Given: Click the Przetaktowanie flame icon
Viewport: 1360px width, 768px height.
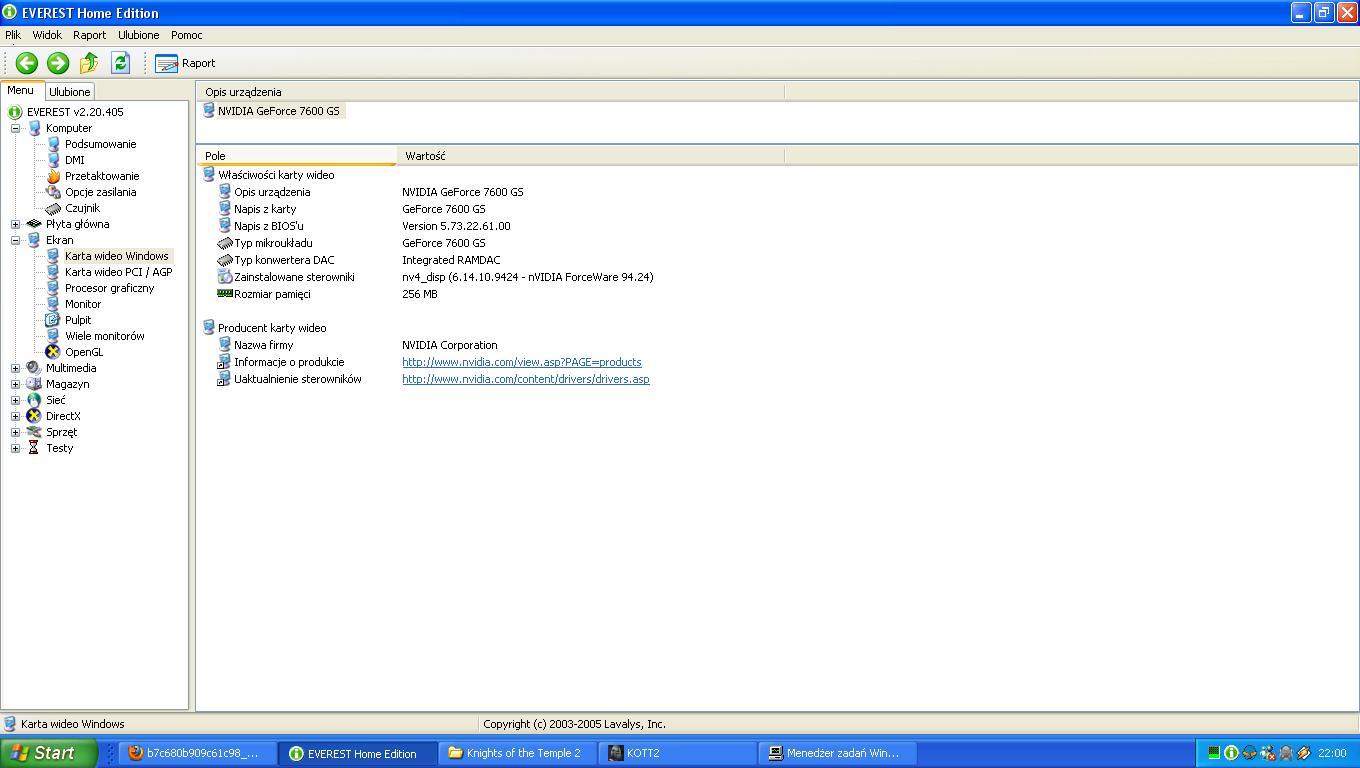Looking at the screenshot, I should [x=53, y=176].
